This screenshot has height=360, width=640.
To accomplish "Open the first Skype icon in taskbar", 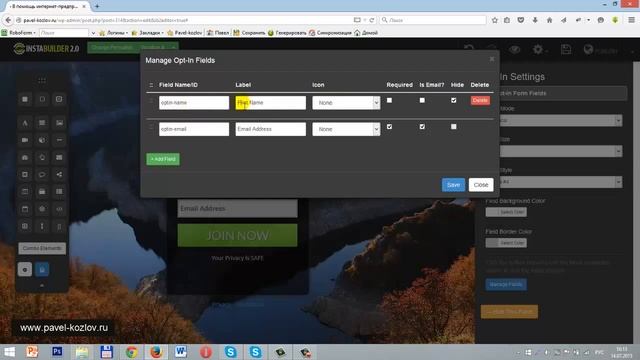I will (231, 351).
